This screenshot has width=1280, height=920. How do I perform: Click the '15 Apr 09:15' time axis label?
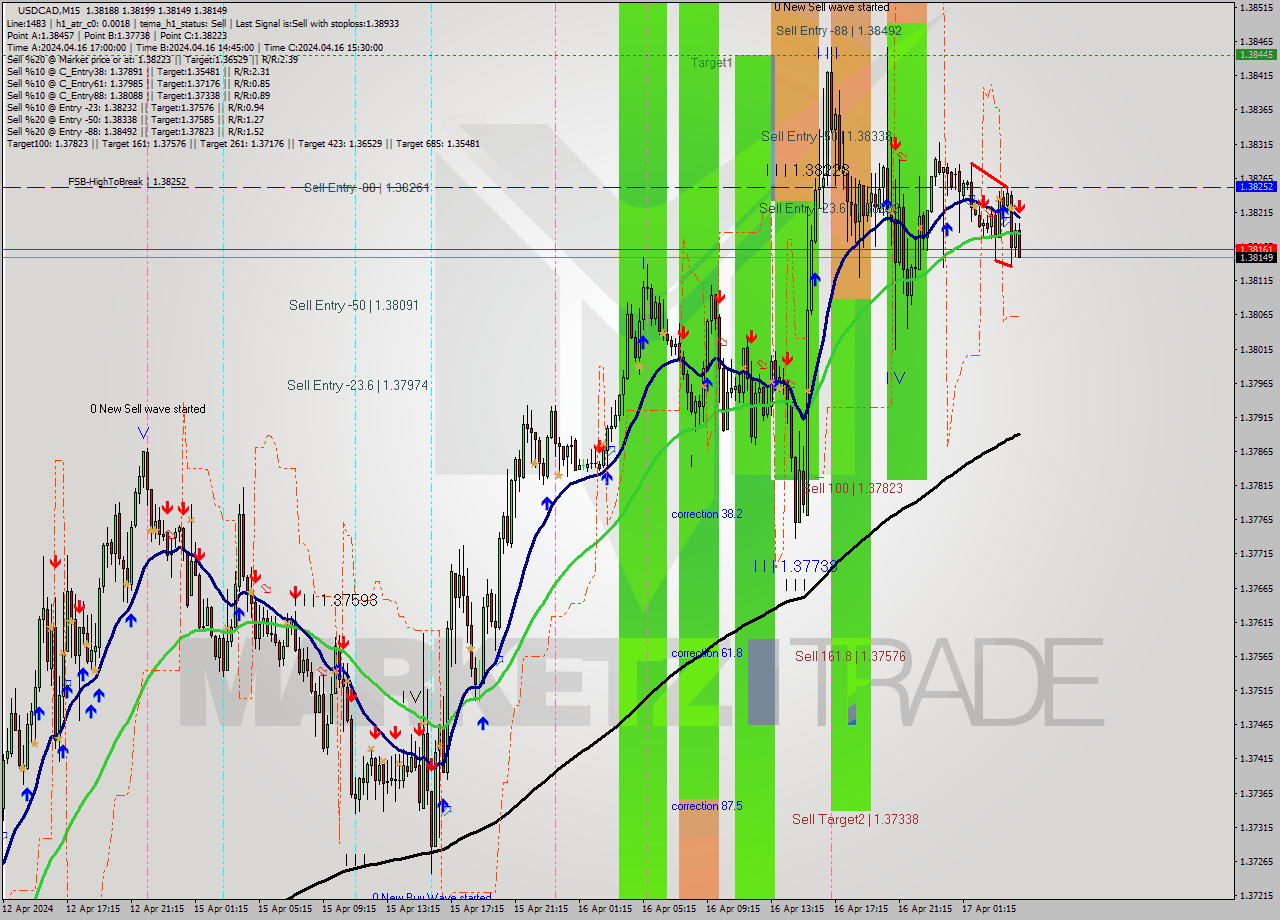(350, 909)
